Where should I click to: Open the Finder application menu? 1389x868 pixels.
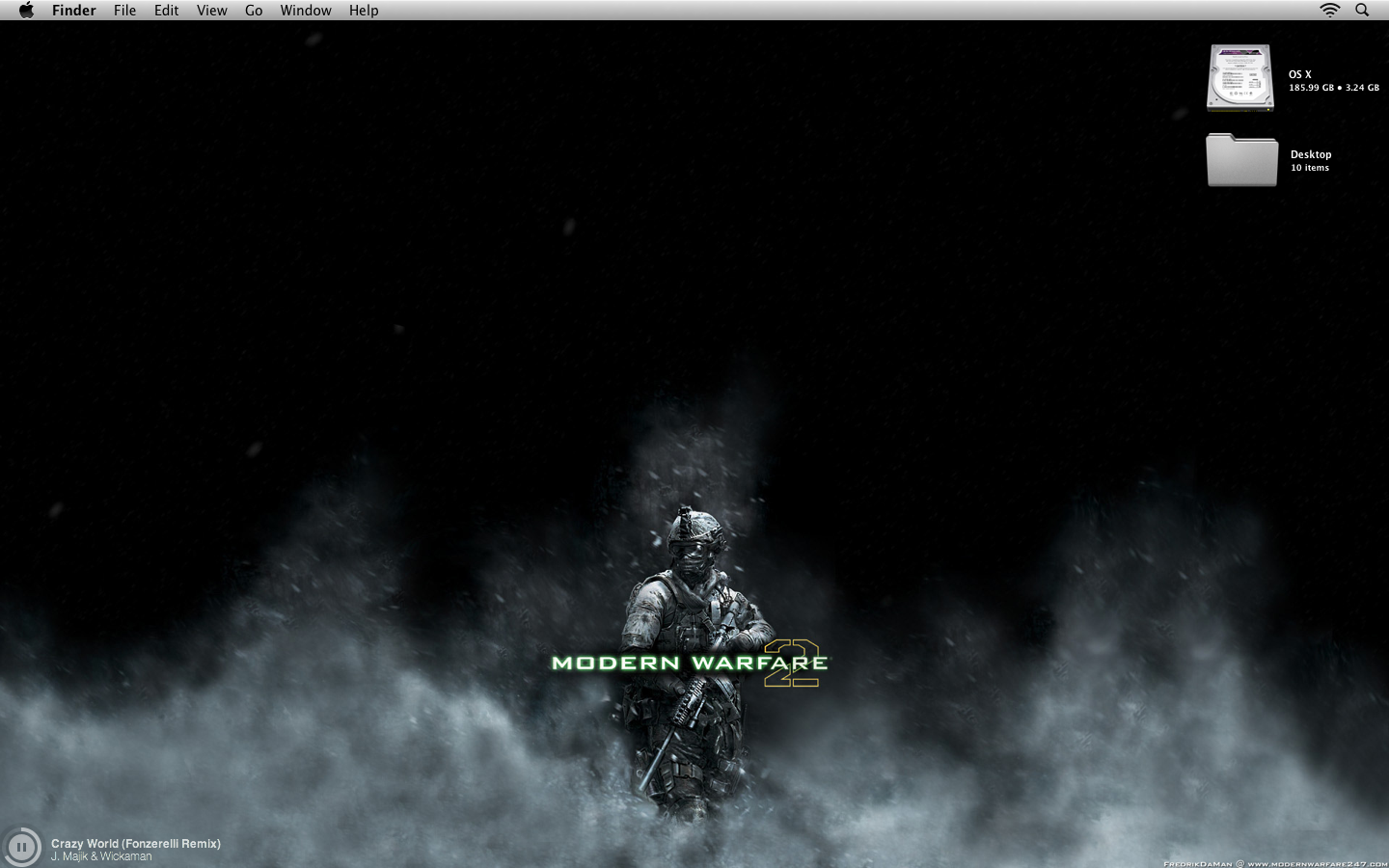74,11
